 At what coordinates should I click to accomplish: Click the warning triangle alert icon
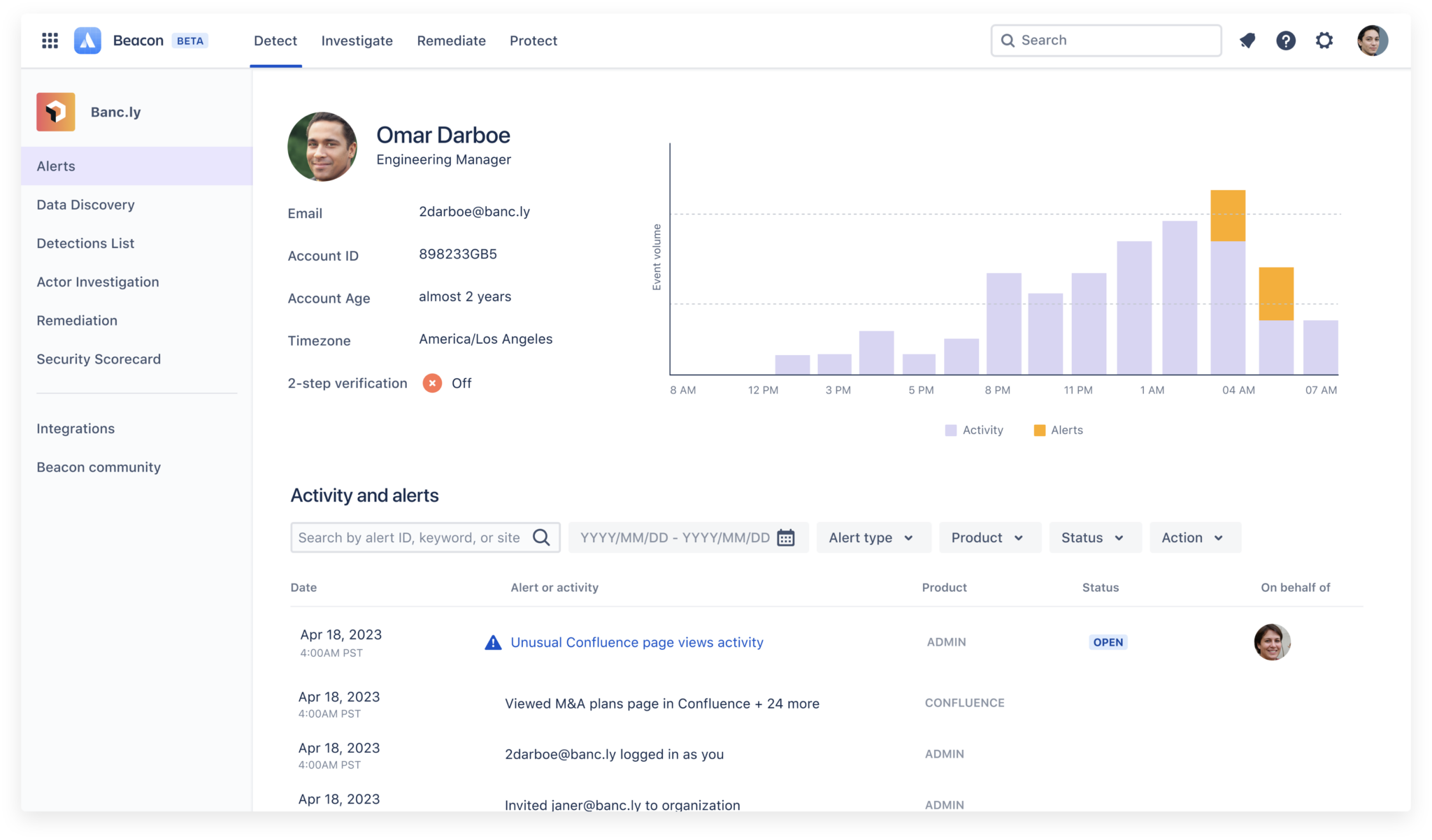point(493,642)
